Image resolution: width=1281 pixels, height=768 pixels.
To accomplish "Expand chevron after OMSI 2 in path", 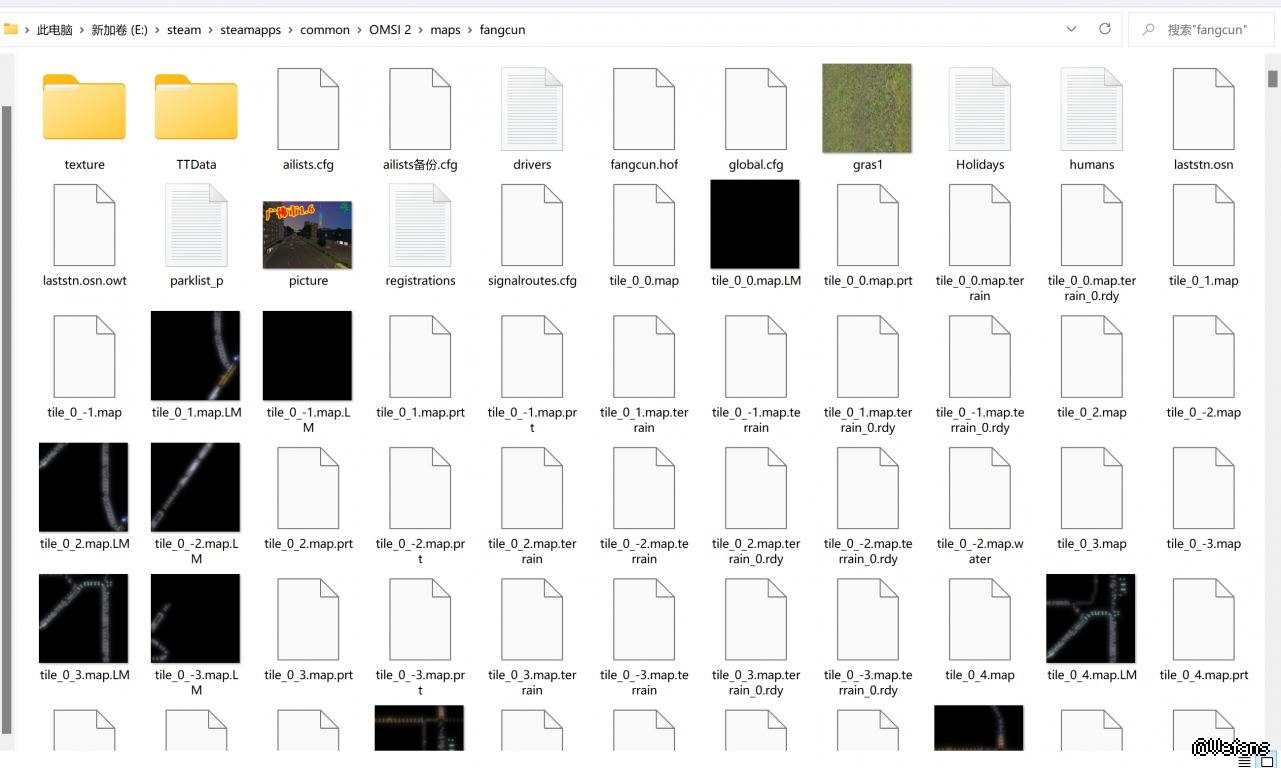I will pyautogui.click(x=421, y=30).
